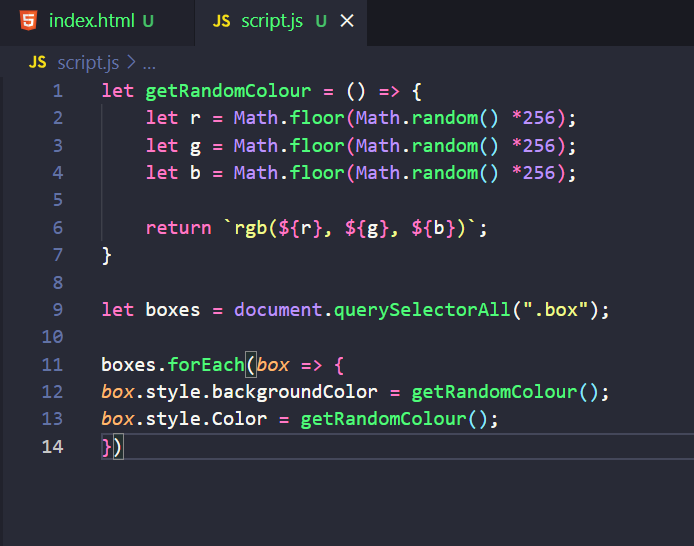
Task: Click line number 11 in gutter
Action: [53, 365]
